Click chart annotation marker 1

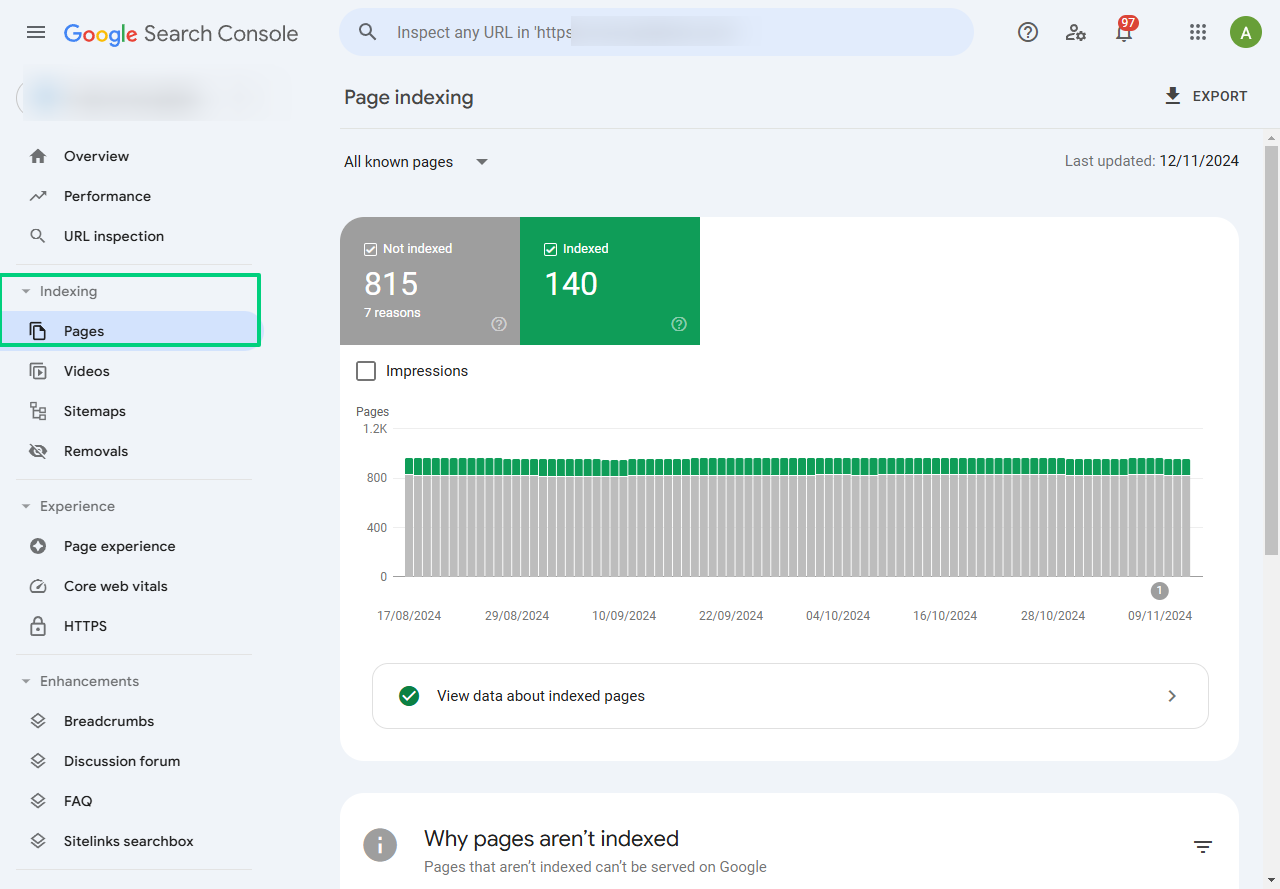1159,591
